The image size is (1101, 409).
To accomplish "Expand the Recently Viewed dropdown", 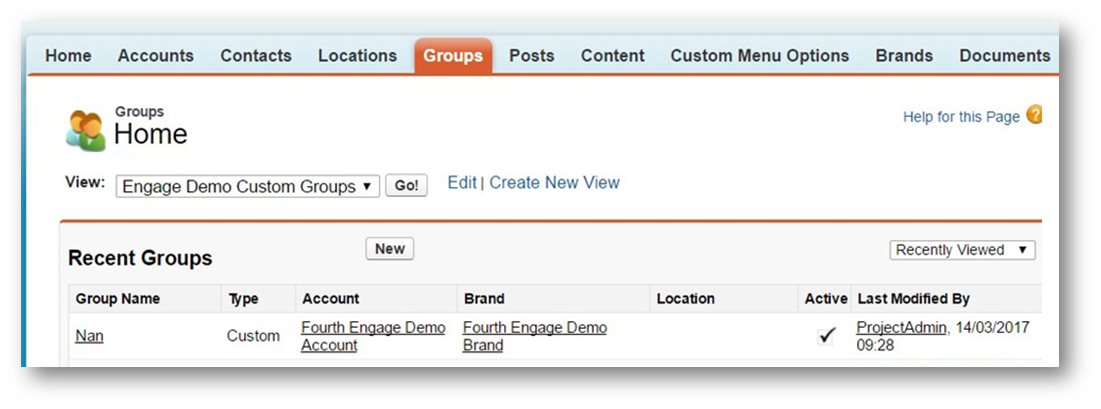I will tap(962, 250).
